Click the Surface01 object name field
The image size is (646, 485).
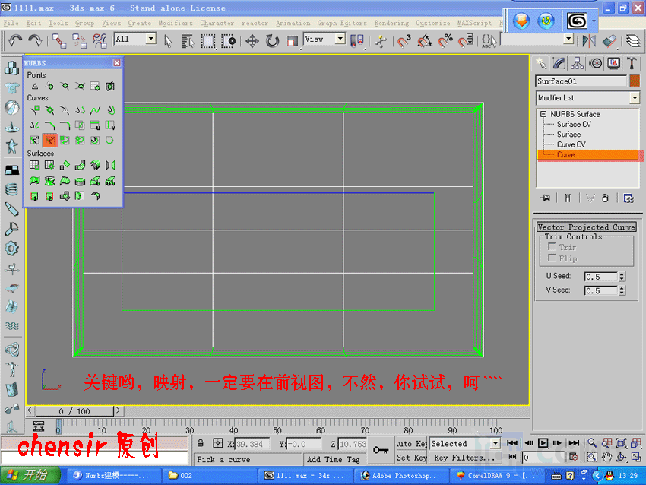tap(581, 81)
